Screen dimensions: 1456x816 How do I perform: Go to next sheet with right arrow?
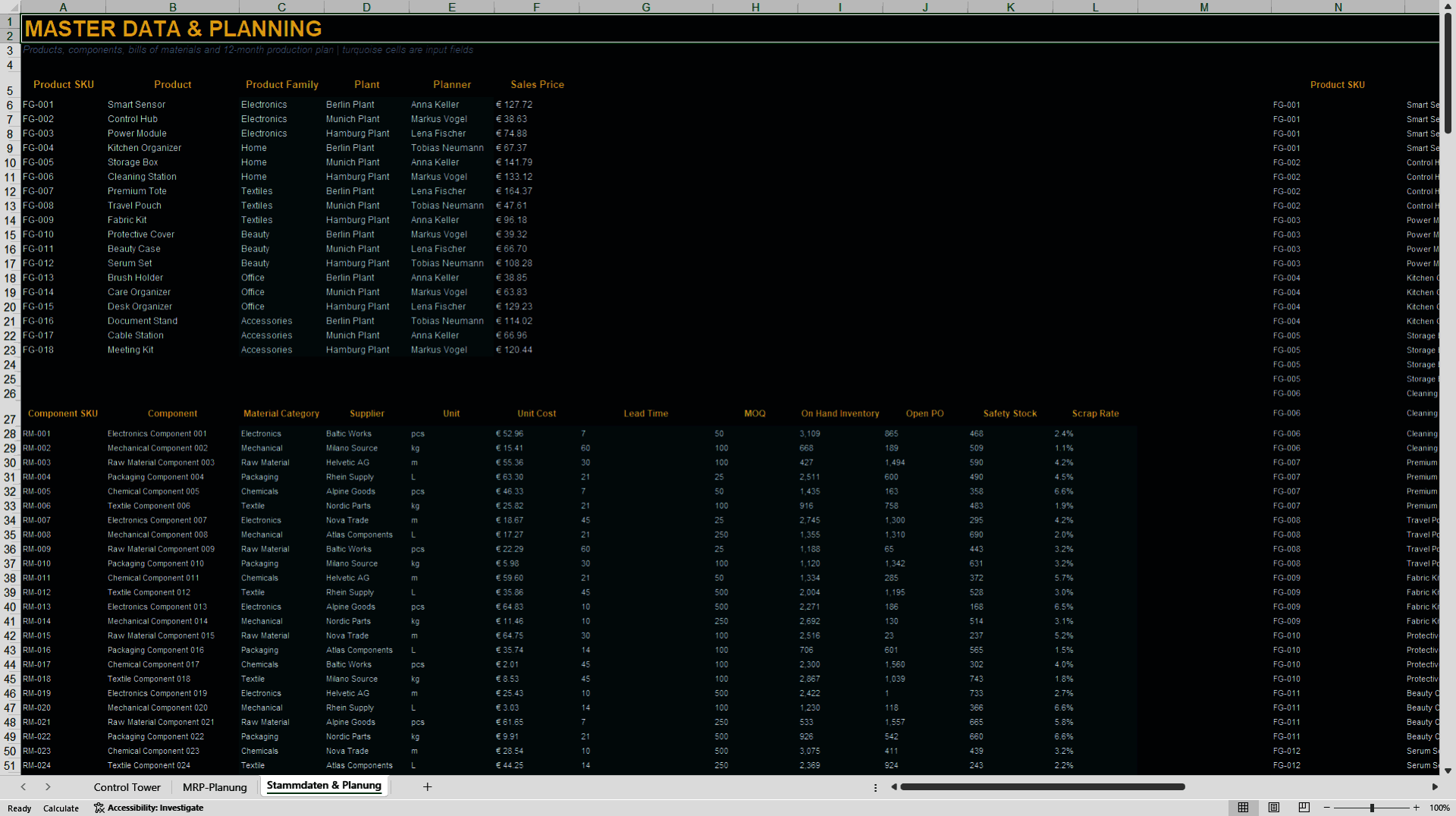point(48,787)
